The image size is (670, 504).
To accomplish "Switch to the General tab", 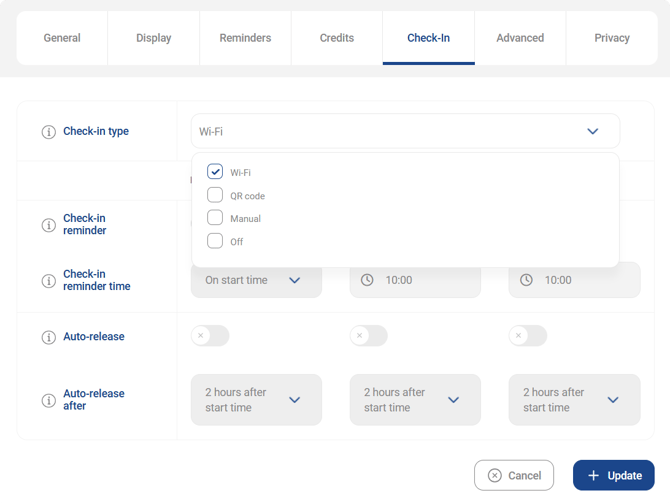I will point(62,38).
